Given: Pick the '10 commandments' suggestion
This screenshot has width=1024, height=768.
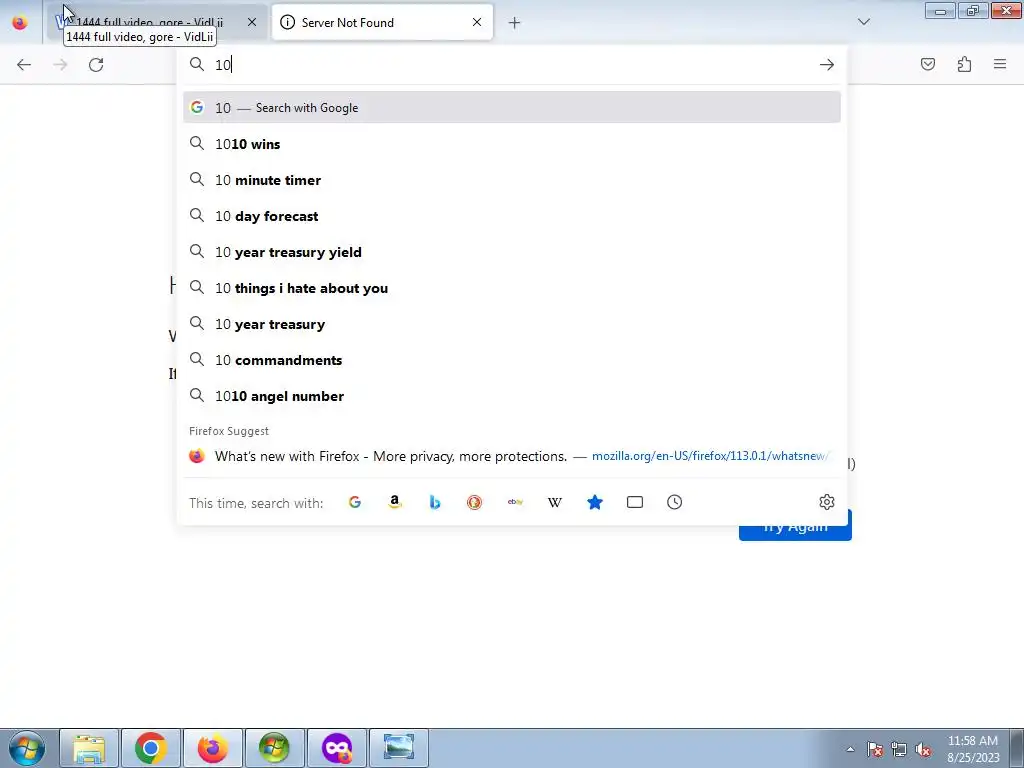Looking at the screenshot, I should coord(512,360).
